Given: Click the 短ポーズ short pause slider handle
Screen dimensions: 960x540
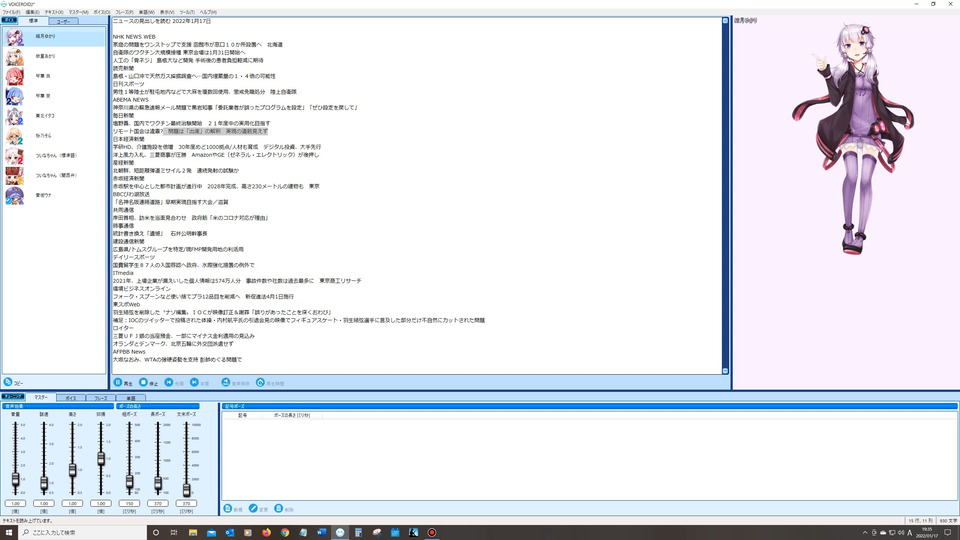Looking at the screenshot, I should click(x=129, y=482).
